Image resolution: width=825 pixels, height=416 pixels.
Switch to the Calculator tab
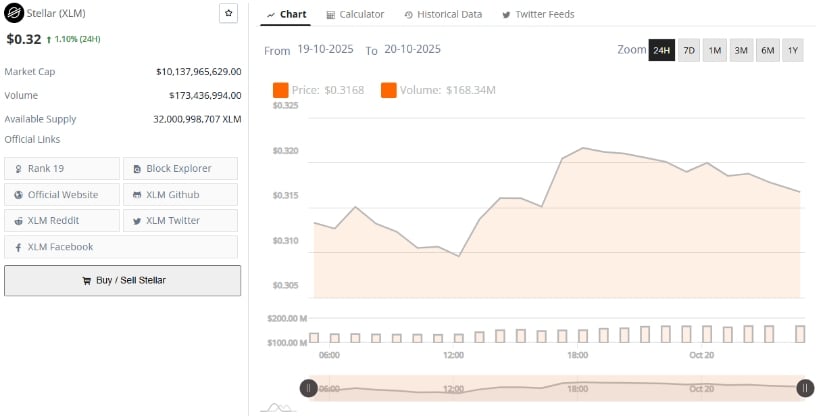point(355,14)
